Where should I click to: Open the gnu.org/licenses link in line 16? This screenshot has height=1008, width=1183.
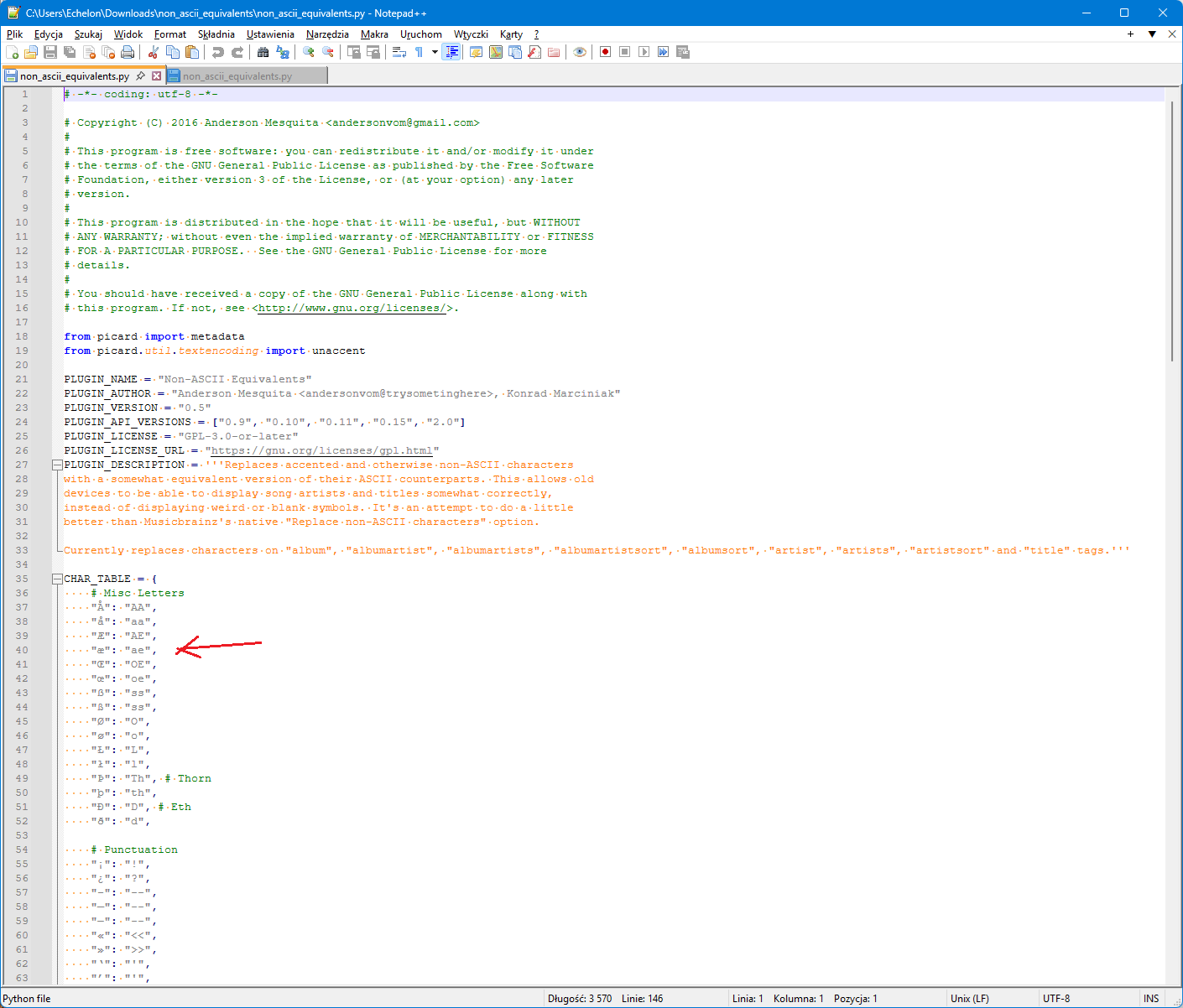[x=351, y=308]
